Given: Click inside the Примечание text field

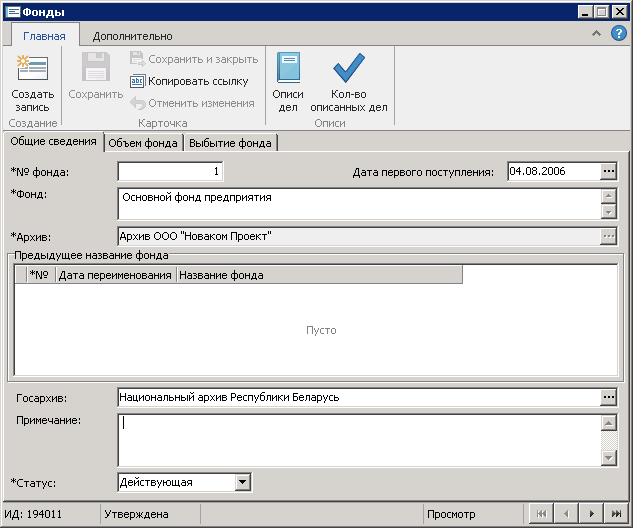Looking at the screenshot, I should [358, 440].
